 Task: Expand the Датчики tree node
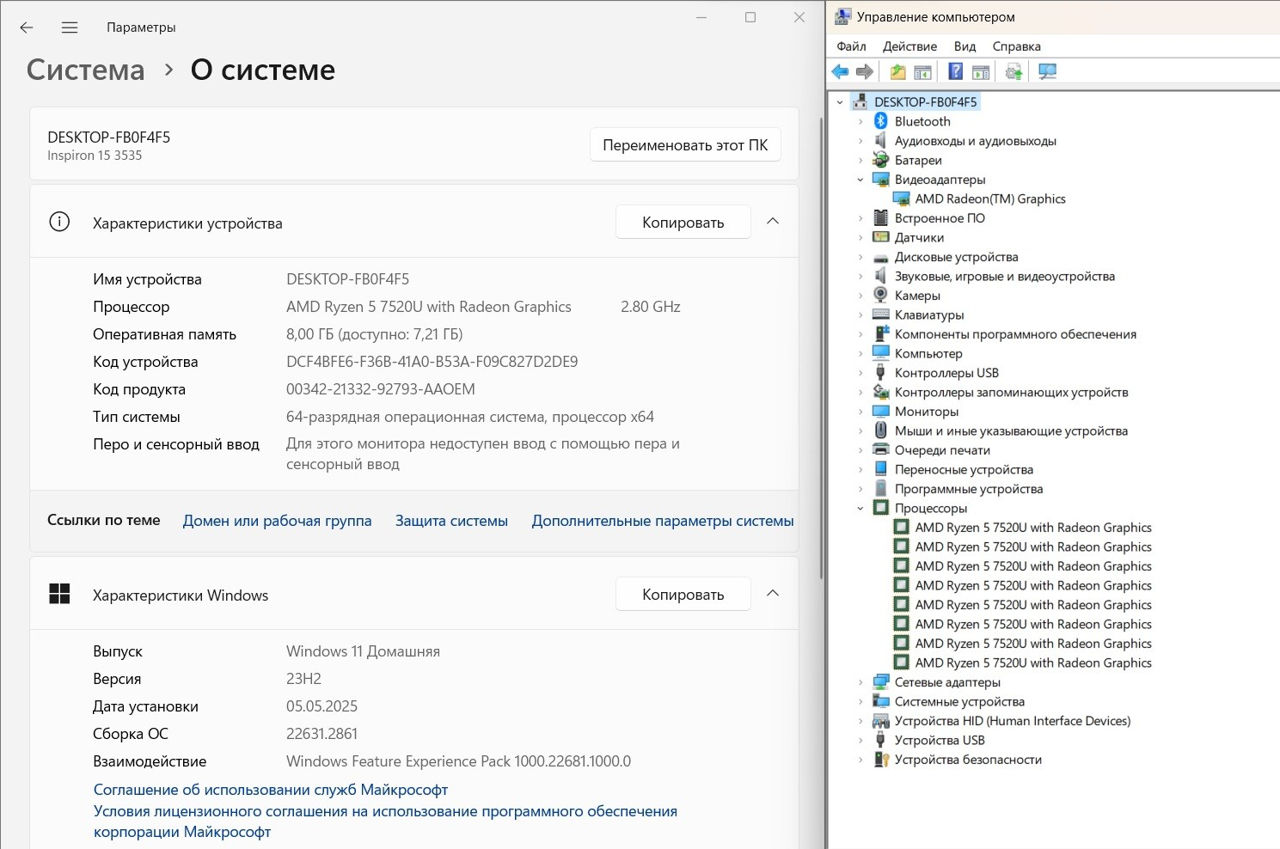860,238
